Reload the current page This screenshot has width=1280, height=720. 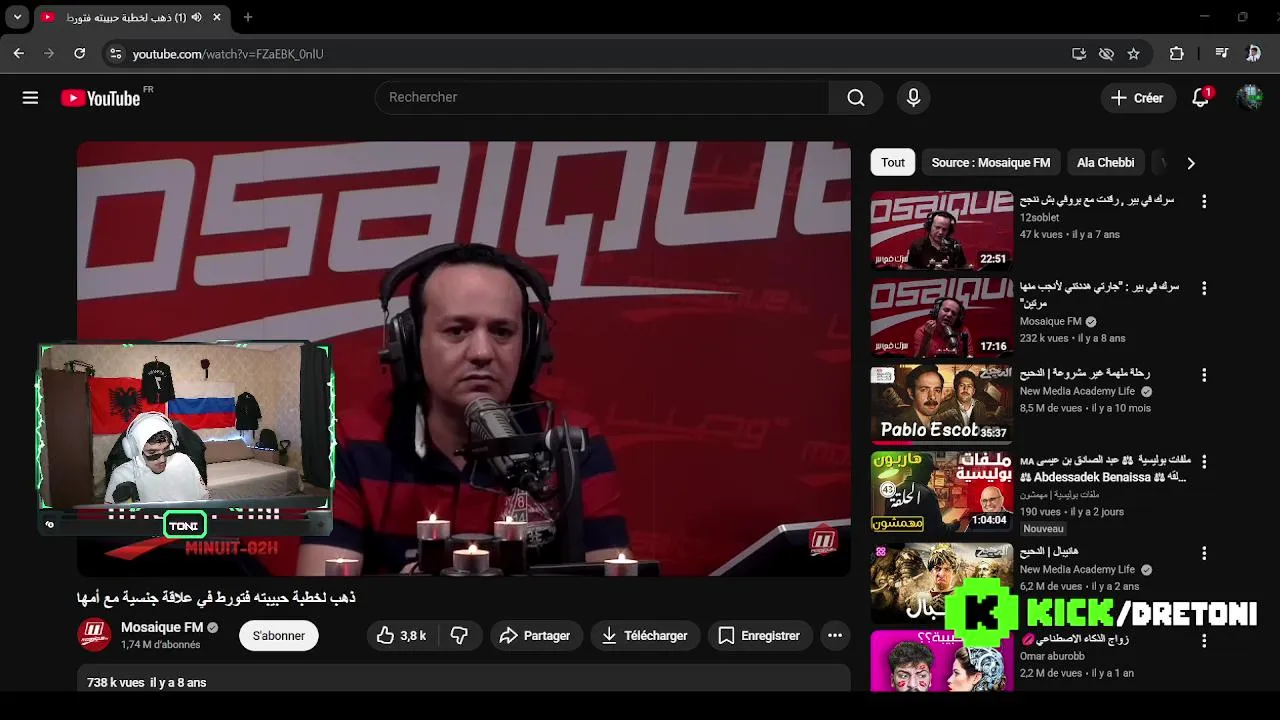(x=80, y=54)
